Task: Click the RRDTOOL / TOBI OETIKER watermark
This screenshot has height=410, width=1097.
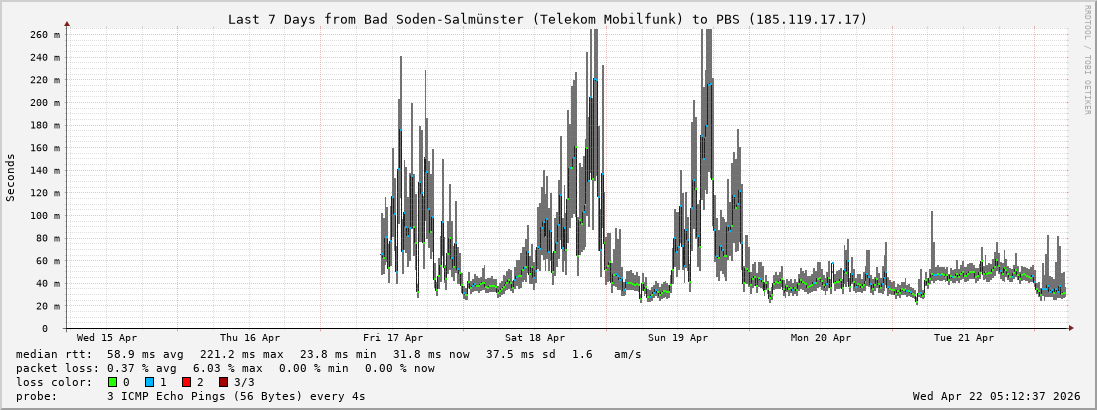Action: click(1087, 60)
